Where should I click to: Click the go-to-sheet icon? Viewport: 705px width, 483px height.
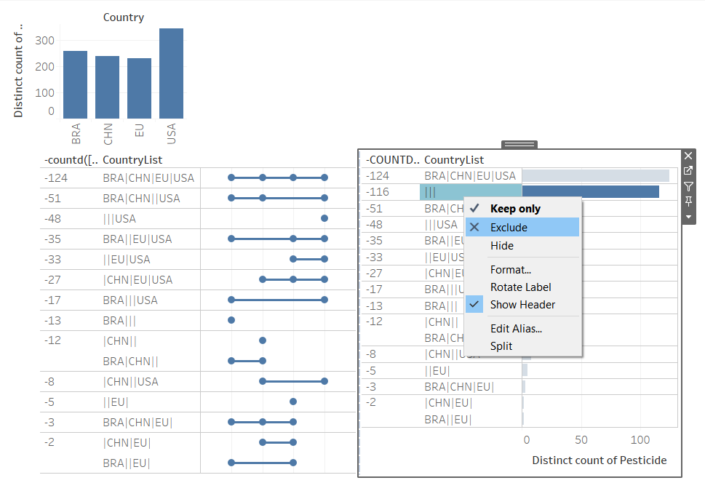click(688, 171)
